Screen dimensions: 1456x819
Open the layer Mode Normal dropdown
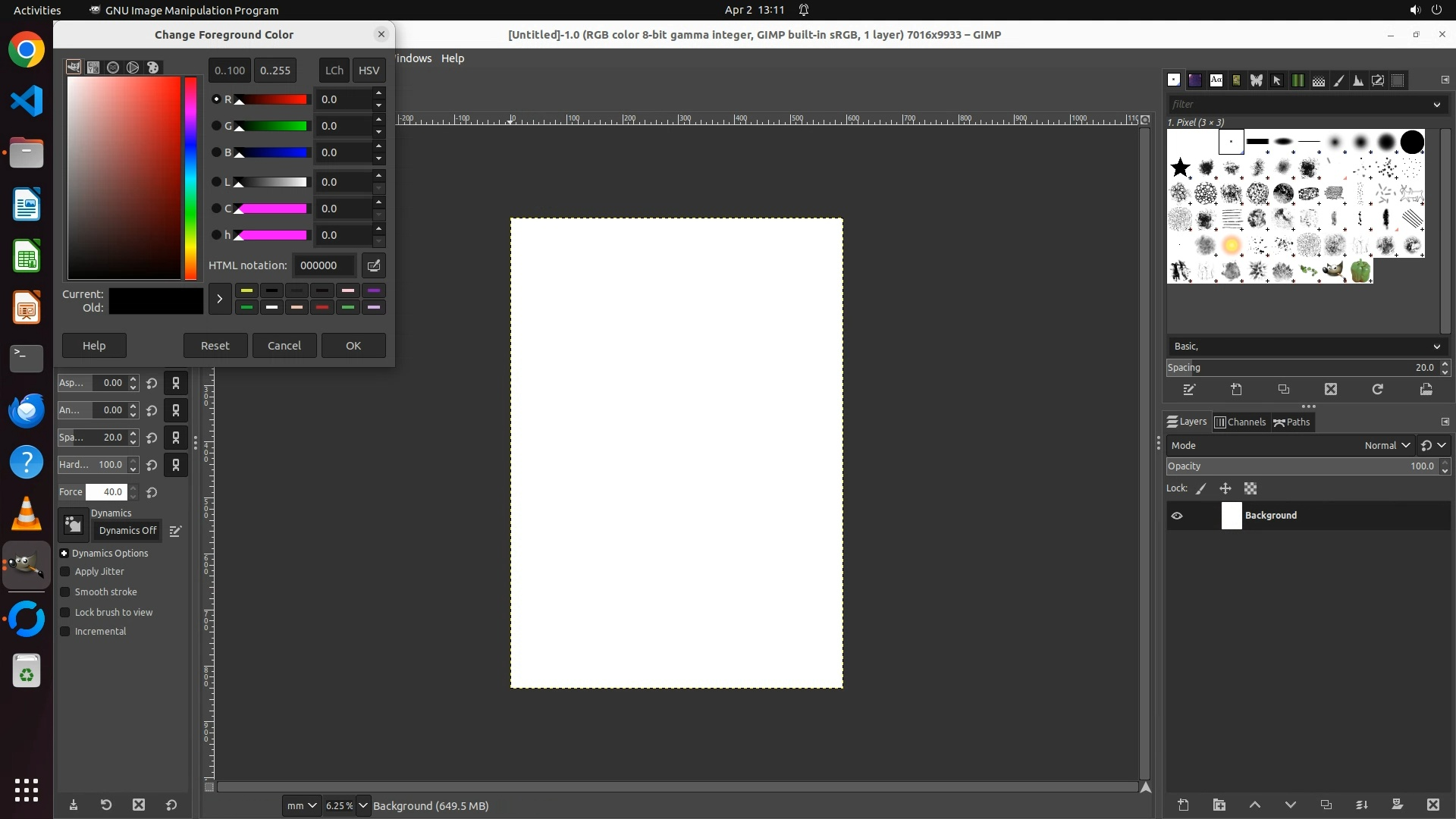point(1387,445)
